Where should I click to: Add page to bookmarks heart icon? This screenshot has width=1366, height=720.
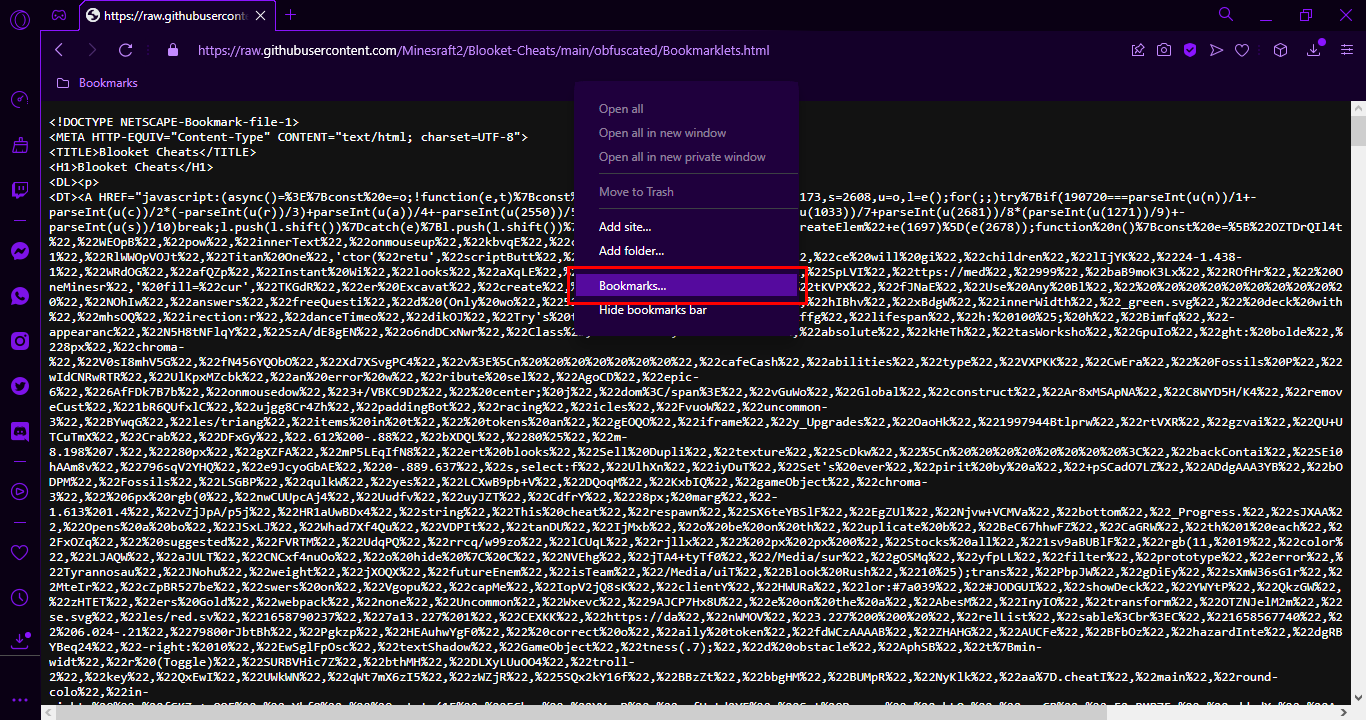1242,50
